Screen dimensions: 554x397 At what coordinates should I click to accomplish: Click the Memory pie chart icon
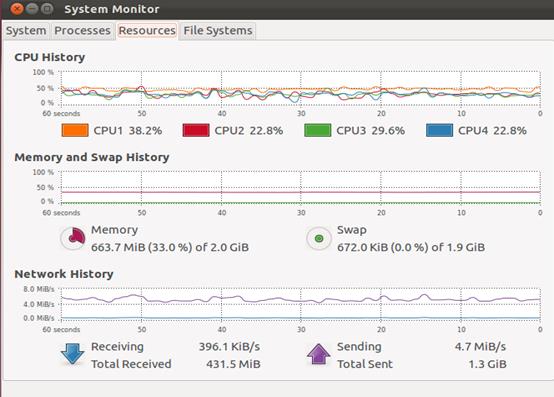(x=73, y=238)
